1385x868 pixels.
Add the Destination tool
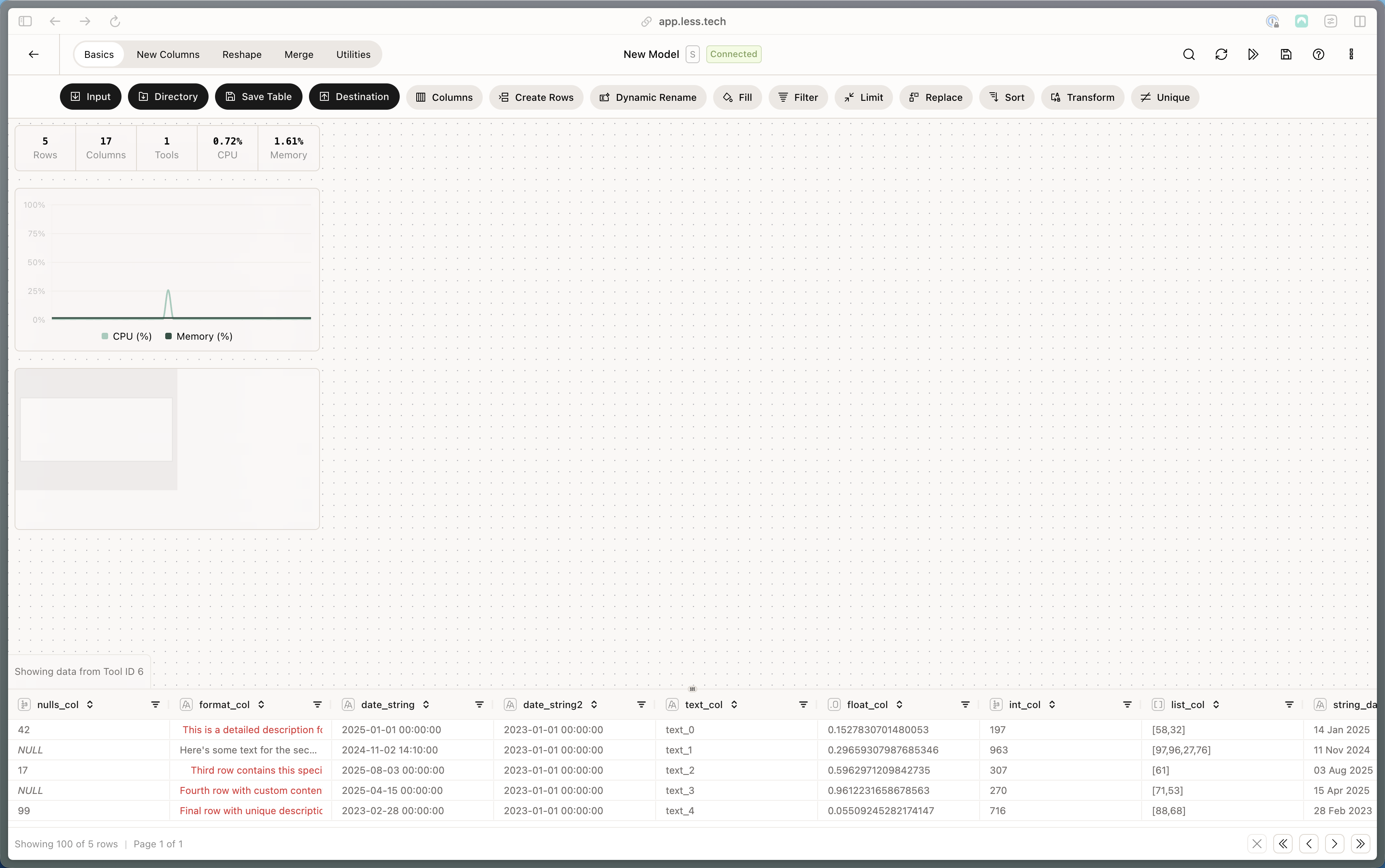pos(354,97)
